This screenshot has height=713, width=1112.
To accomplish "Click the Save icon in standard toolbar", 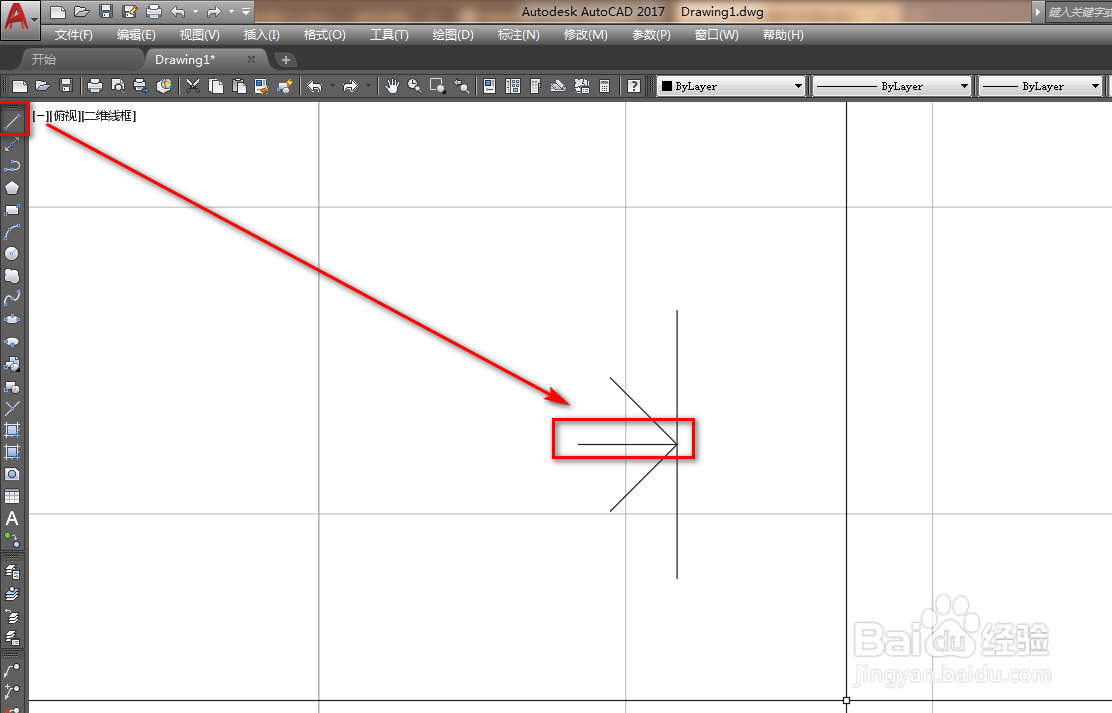I will [66, 87].
